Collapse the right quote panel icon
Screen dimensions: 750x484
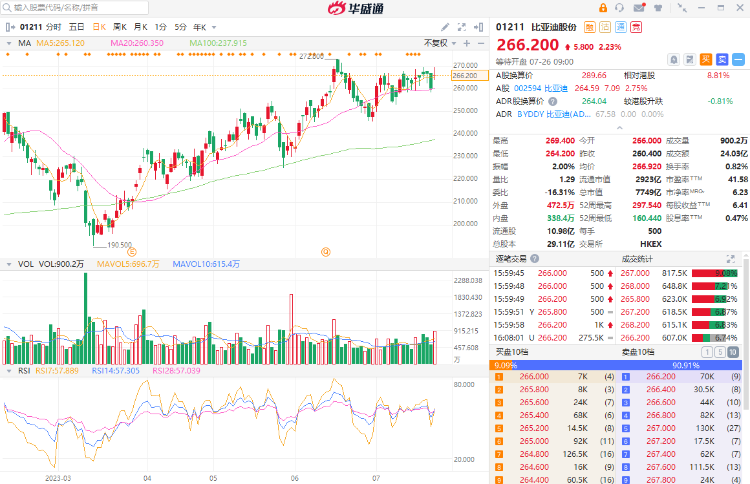coord(478,27)
